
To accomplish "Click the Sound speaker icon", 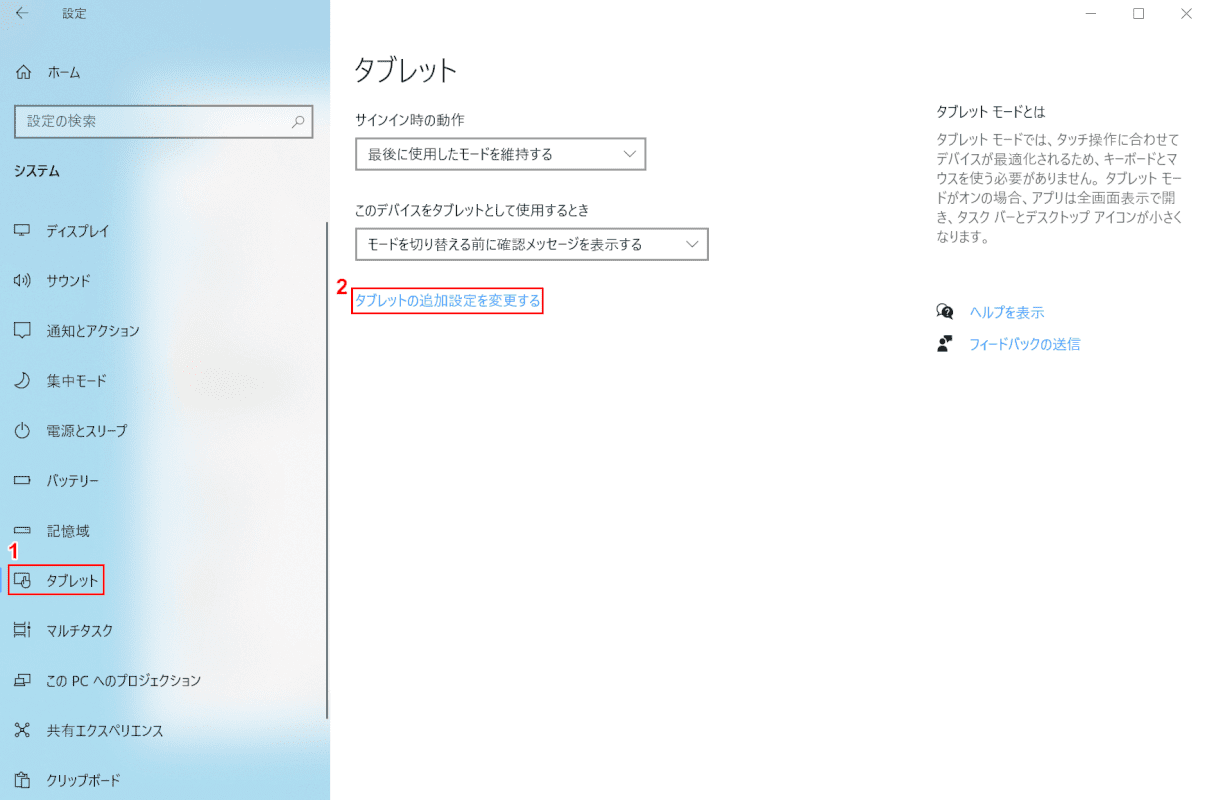I will pos(22,281).
